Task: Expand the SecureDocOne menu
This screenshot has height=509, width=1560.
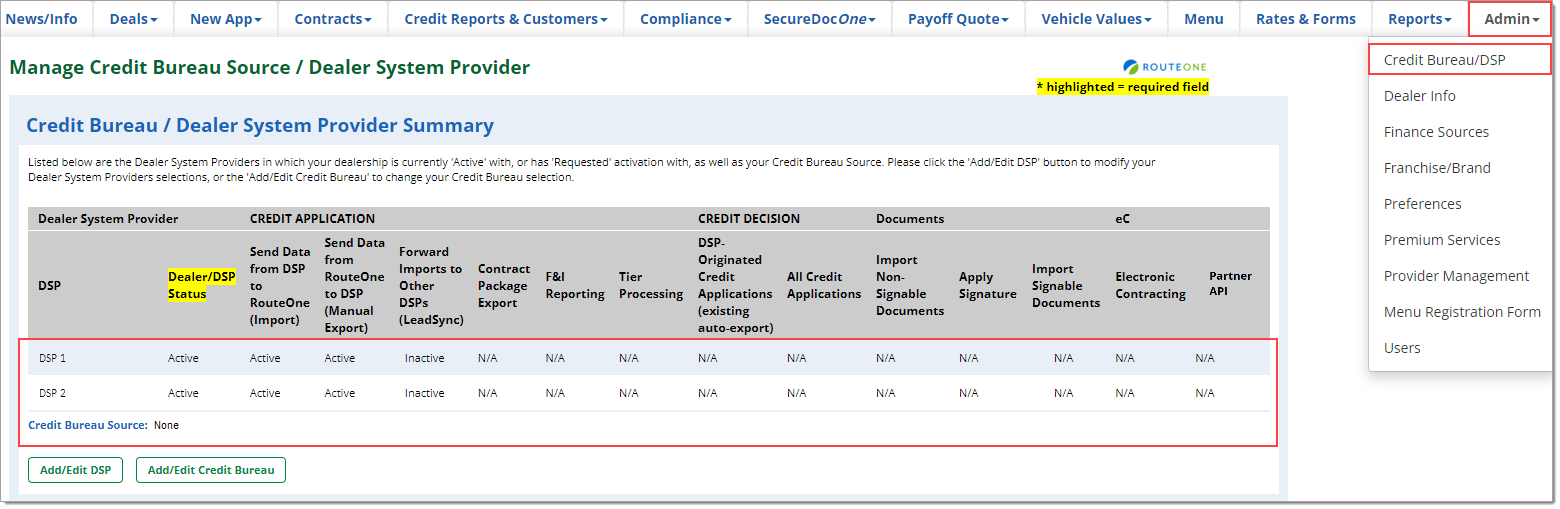Action: click(x=819, y=19)
